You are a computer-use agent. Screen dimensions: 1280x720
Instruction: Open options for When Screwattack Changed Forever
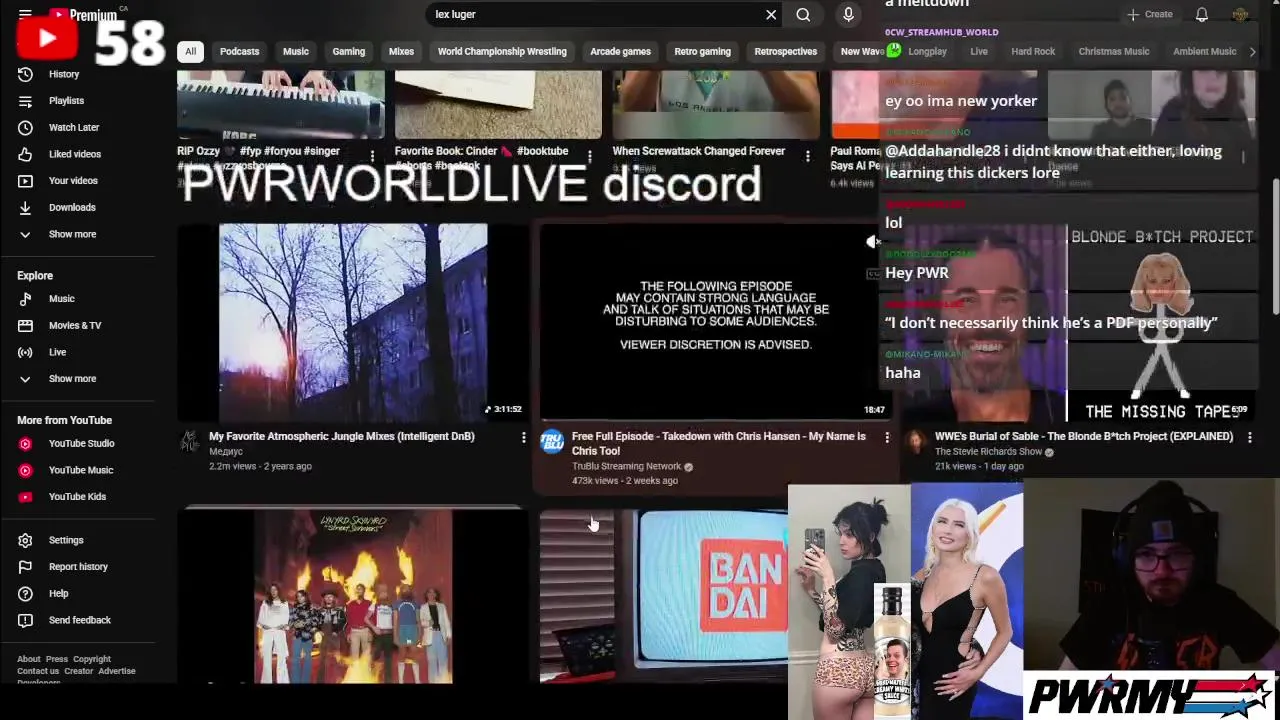pyautogui.click(x=807, y=156)
